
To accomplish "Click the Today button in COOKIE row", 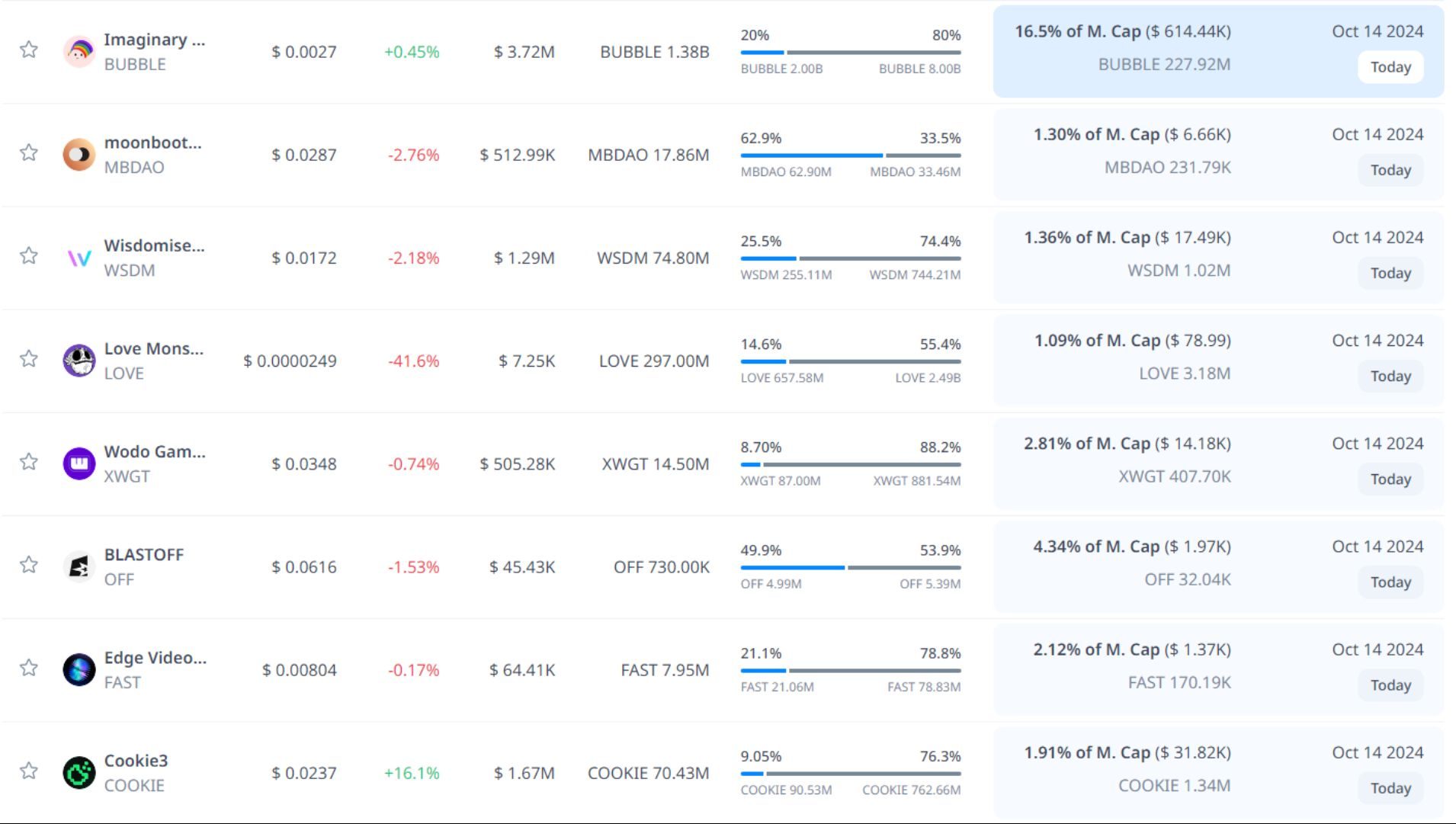I will 1390,788.
